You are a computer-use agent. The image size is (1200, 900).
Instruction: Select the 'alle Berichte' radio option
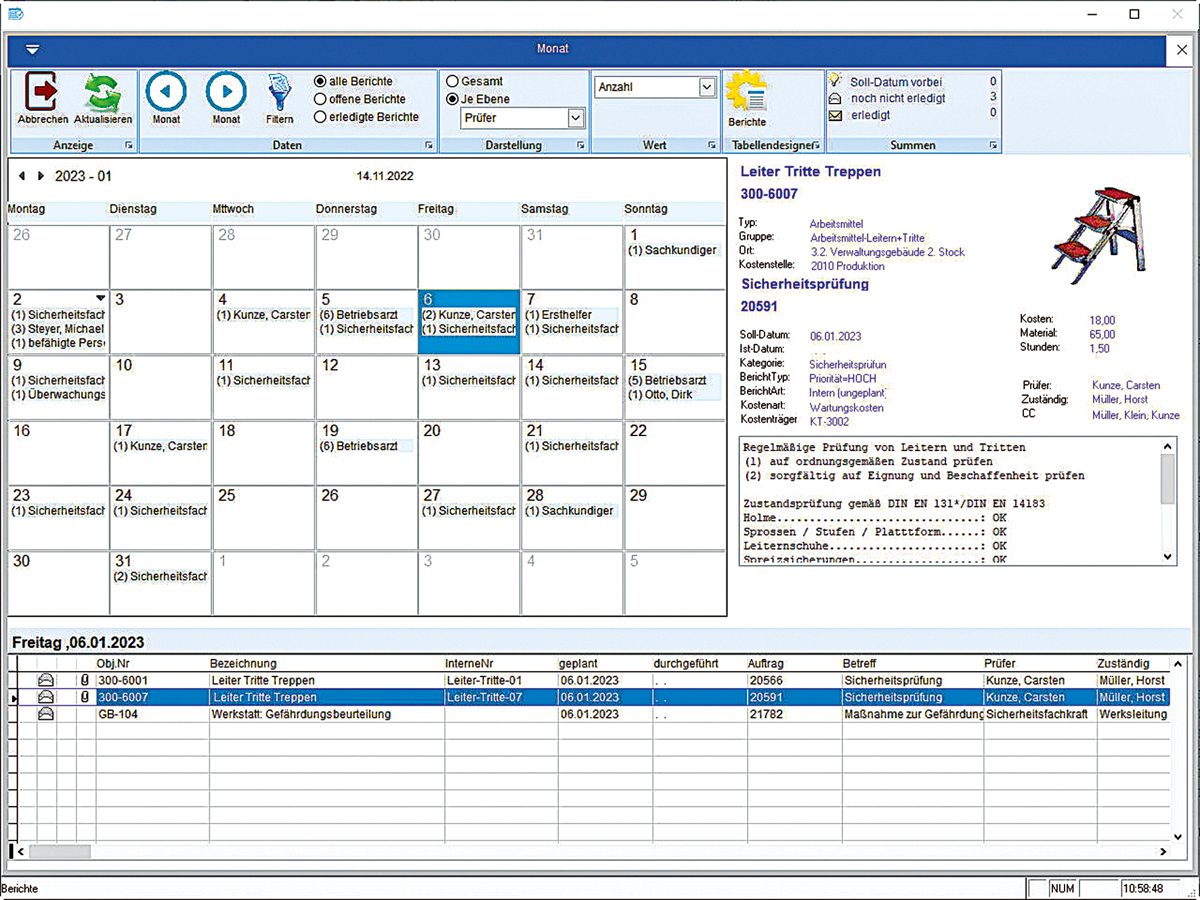tap(321, 81)
